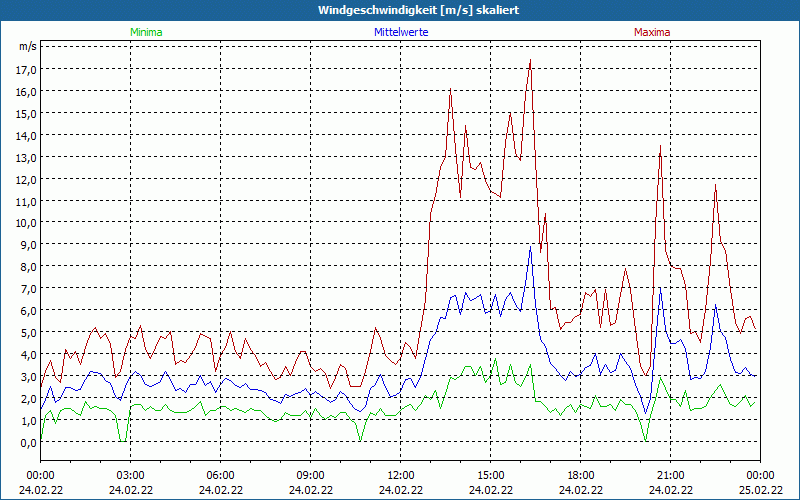Click the "1,0" y-axis value
800x500 pixels.
point(29,420)
